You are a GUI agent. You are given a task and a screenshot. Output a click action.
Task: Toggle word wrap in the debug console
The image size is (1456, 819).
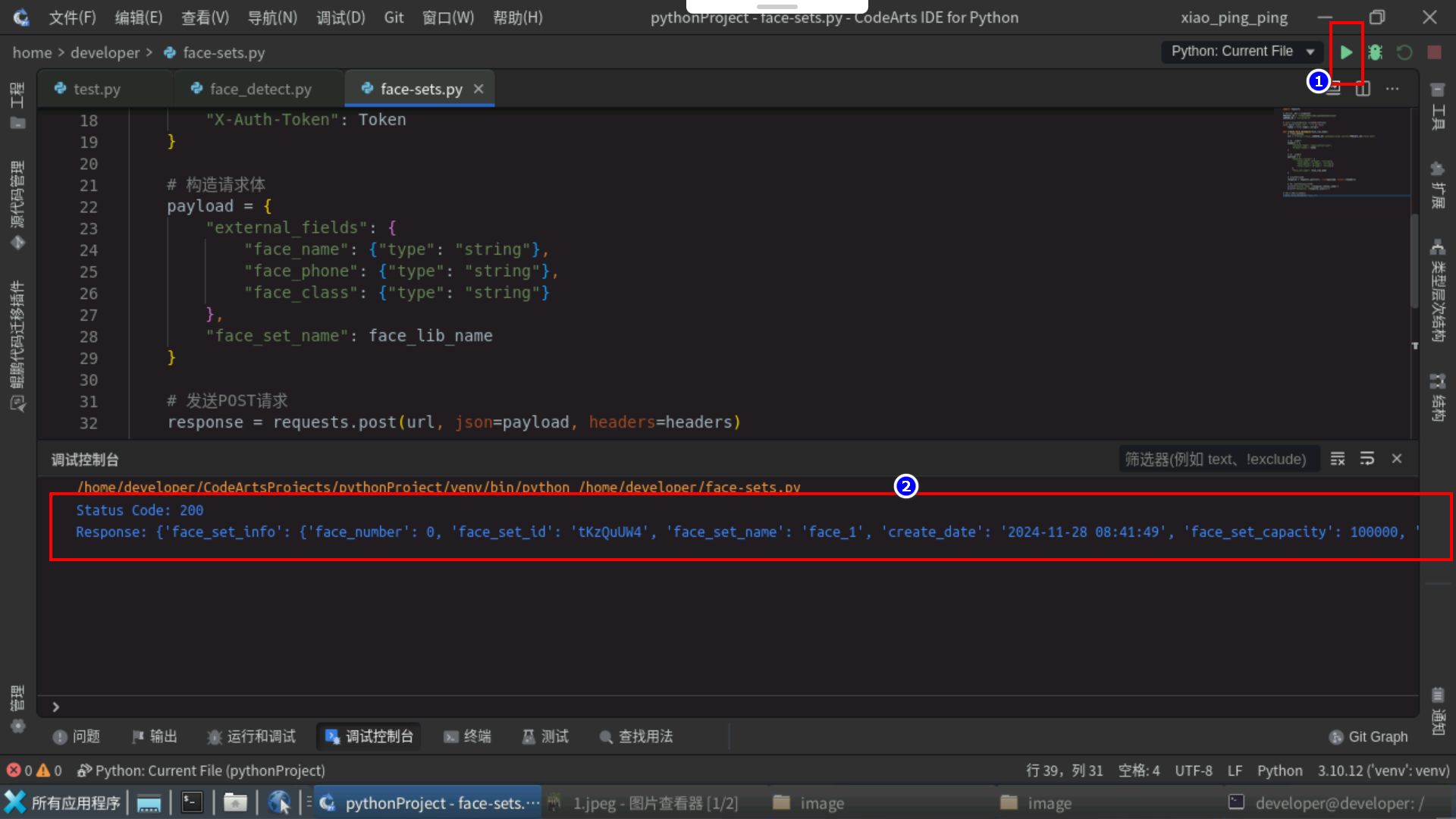(1367, 459)
